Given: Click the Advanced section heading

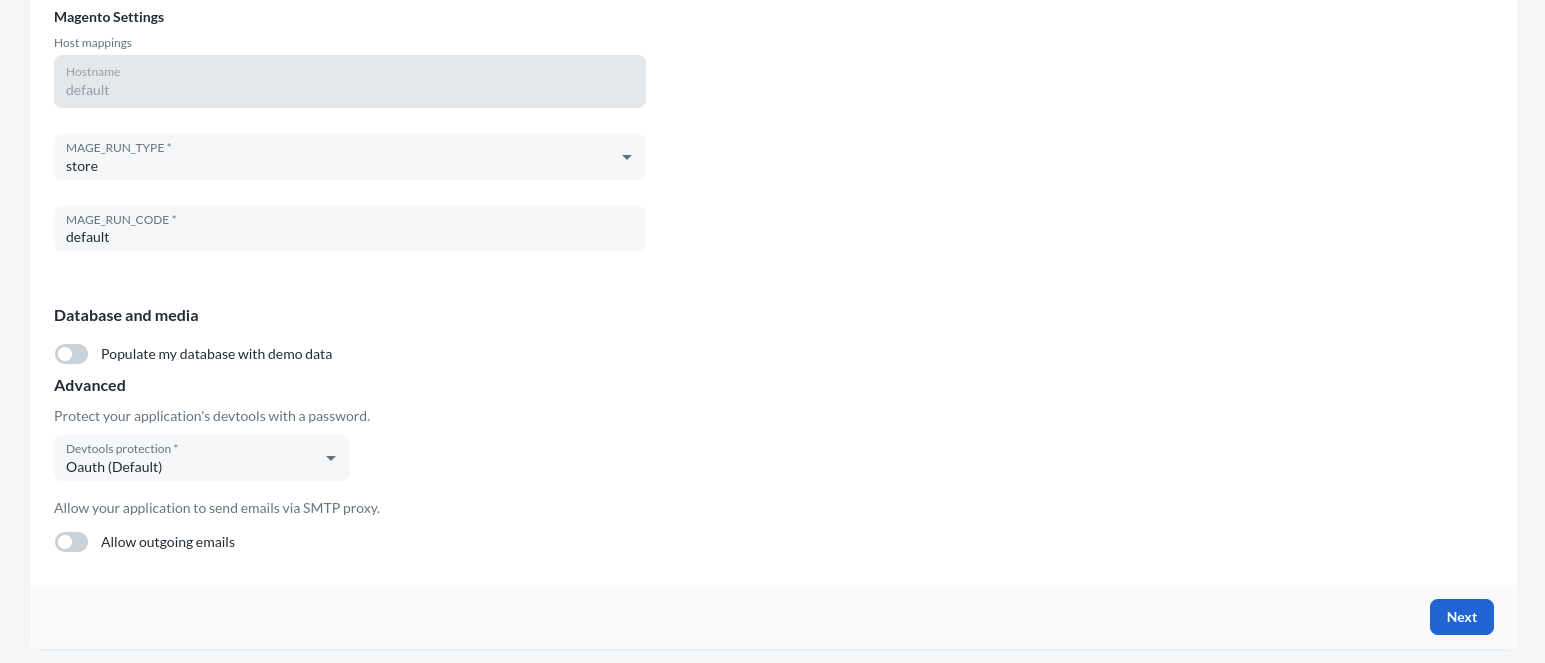Looking at the screenshot, I should point(90,385).
